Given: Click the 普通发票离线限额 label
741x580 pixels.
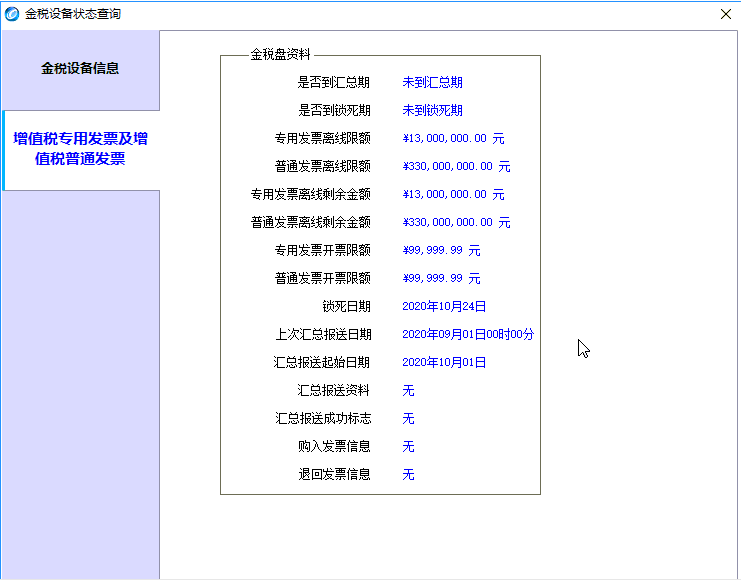Looking at the screenshot, I should click(x=322, y=166).
